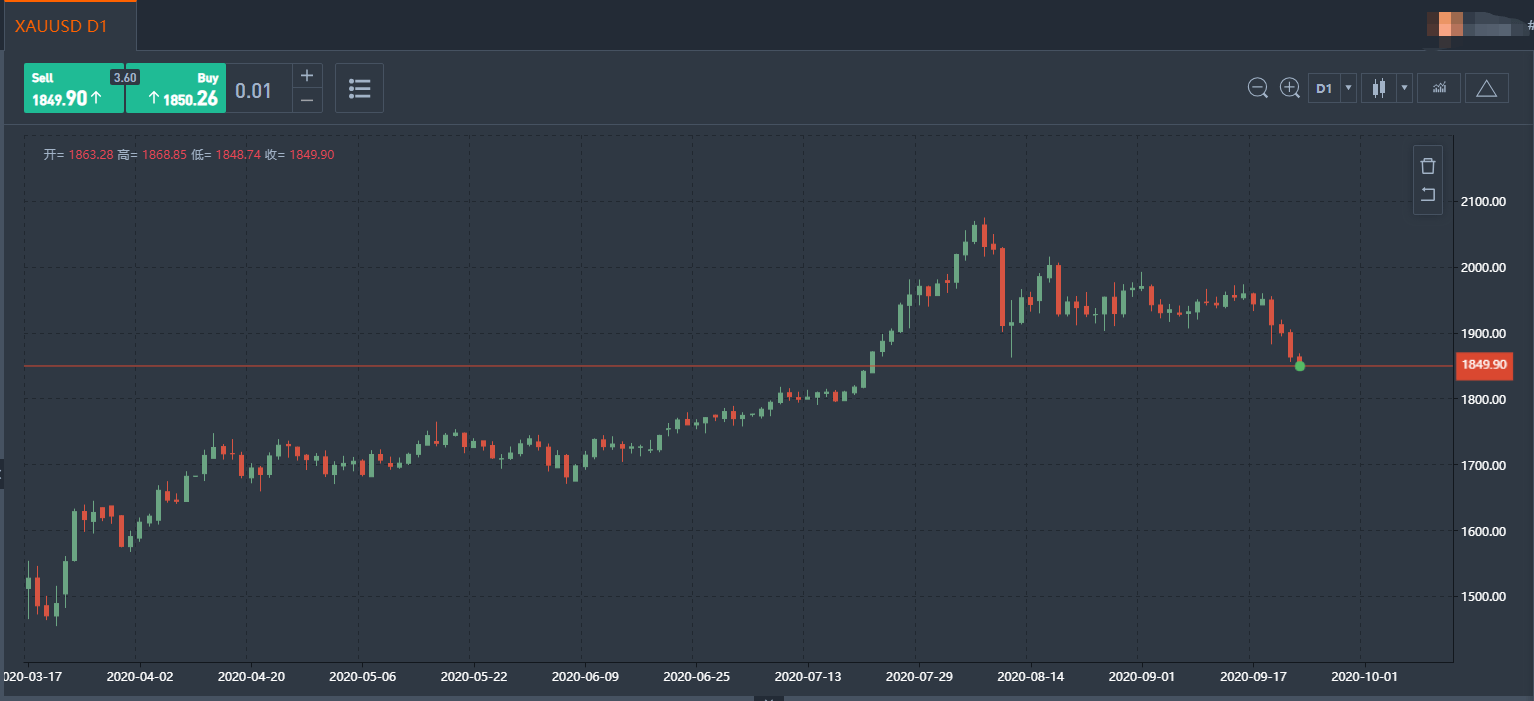Image resolution: width=1534 pixels, height=701 pixels.
Task: Delete drawings with the trash icon
Action: 1427,166
